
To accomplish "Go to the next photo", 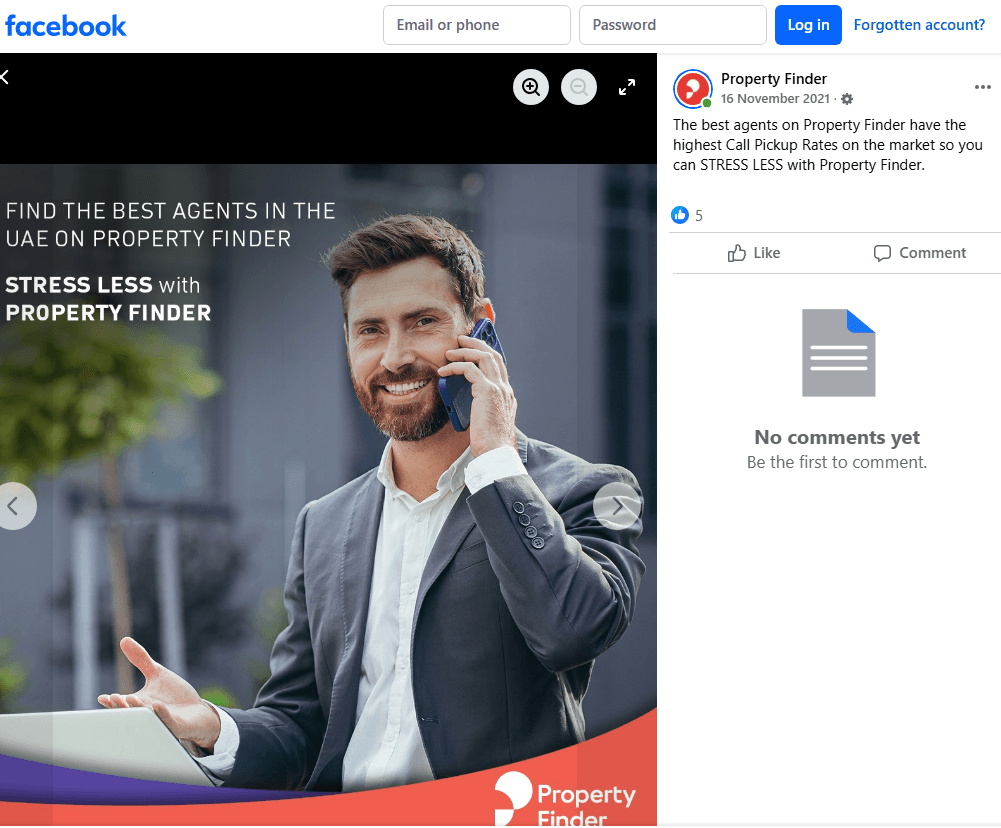I will point(617,506).
